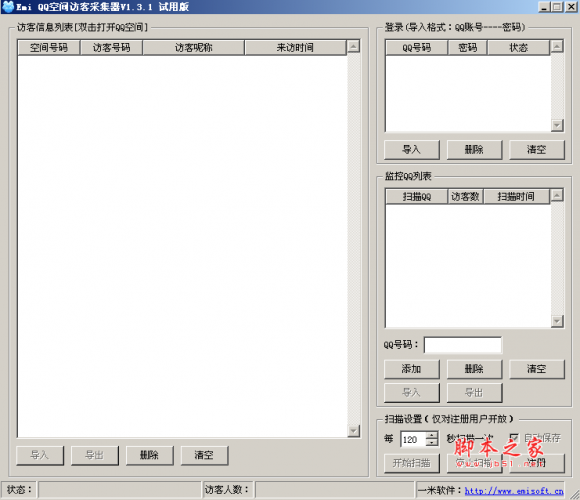The image size is (580, 500).
Task: Click the 扫描时间 column header
Action: click(516, 196)
